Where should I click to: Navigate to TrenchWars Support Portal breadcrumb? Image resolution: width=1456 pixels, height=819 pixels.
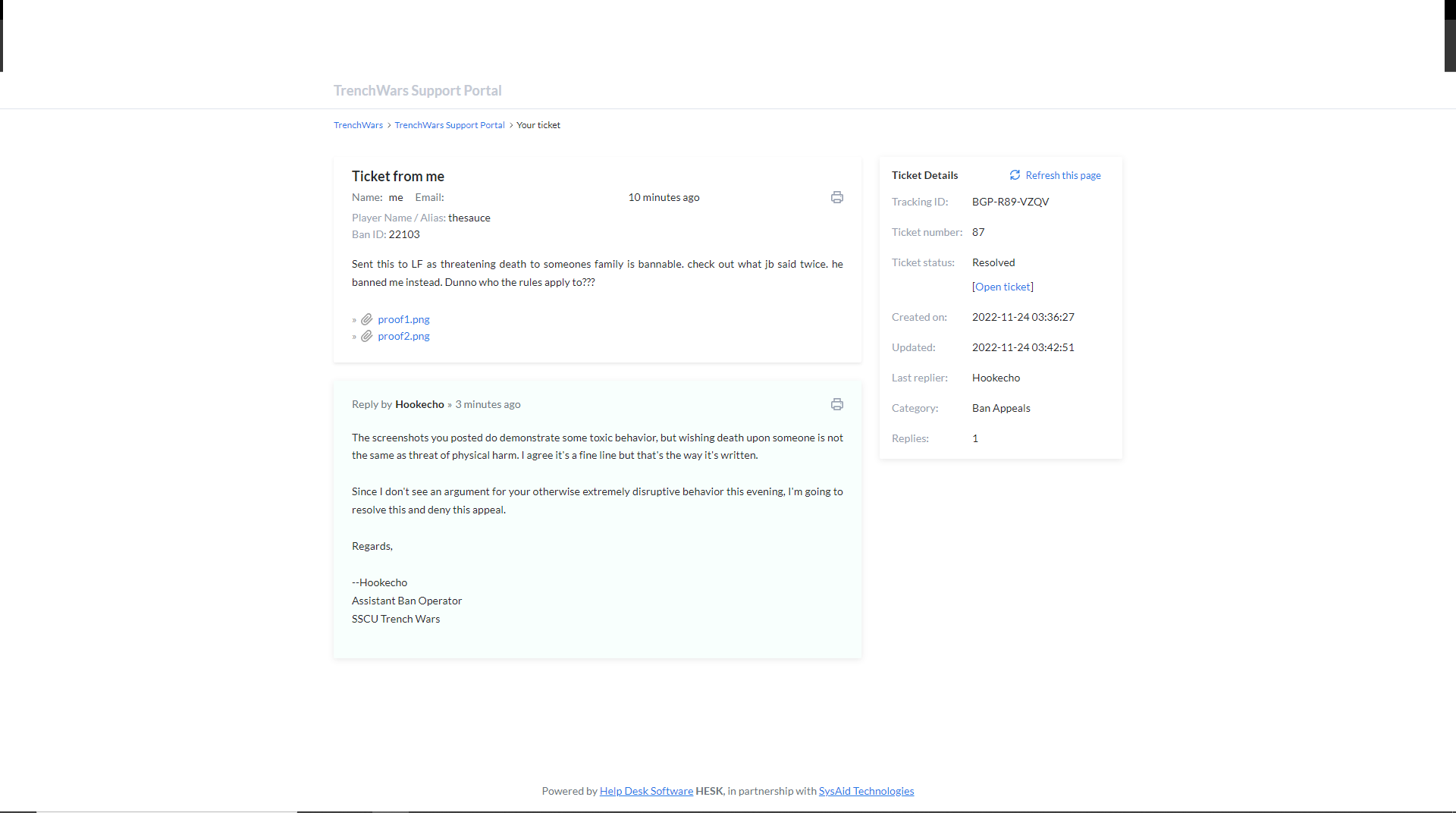(449, 125)
